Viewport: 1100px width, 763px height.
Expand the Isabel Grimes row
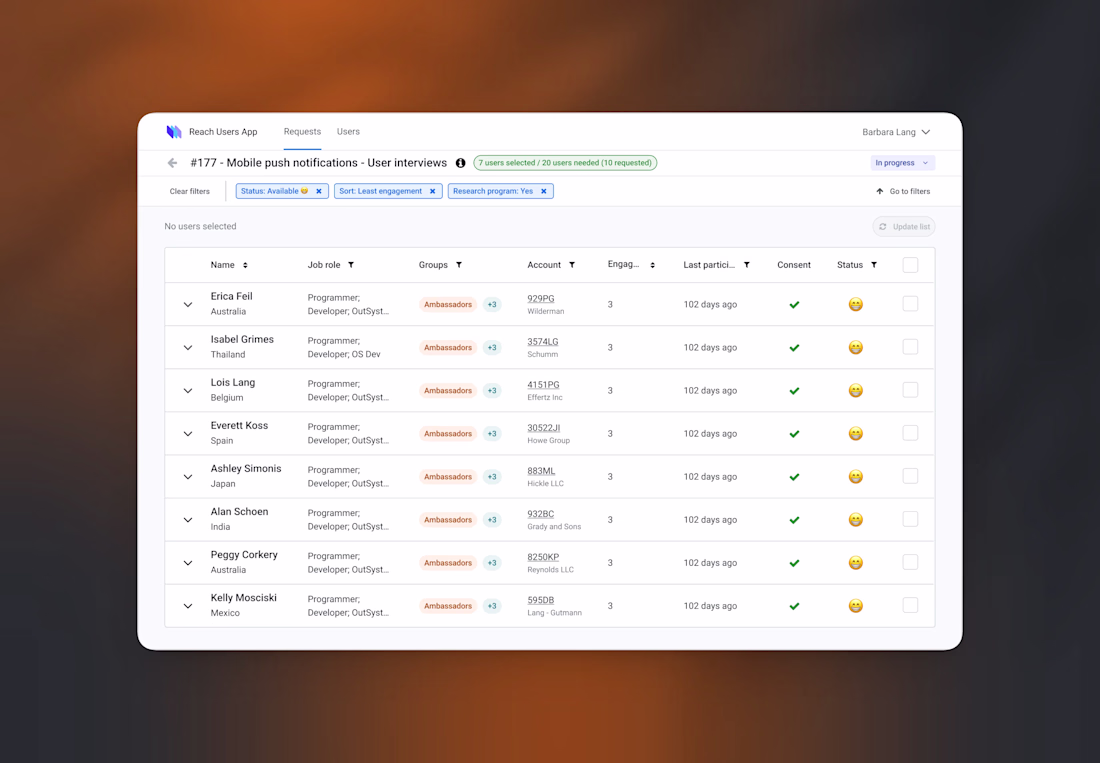pos(188,348)
